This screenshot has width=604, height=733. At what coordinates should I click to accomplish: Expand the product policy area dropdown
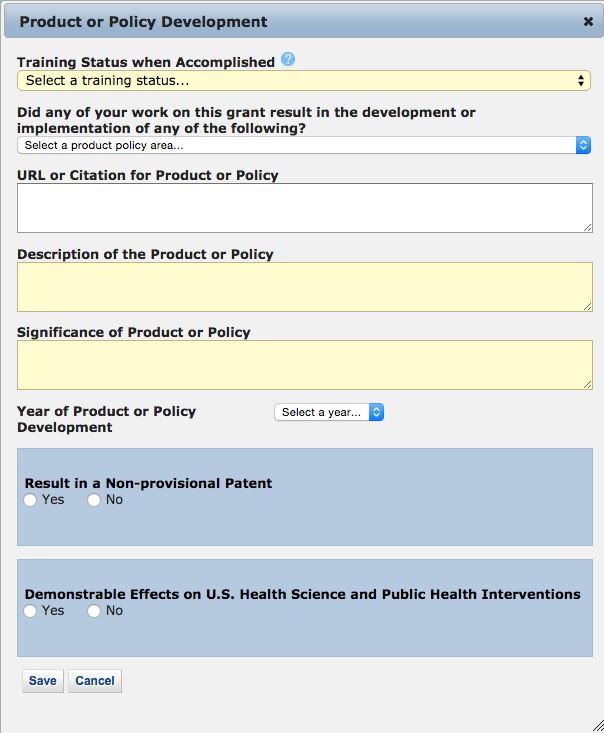coord(303,145)
